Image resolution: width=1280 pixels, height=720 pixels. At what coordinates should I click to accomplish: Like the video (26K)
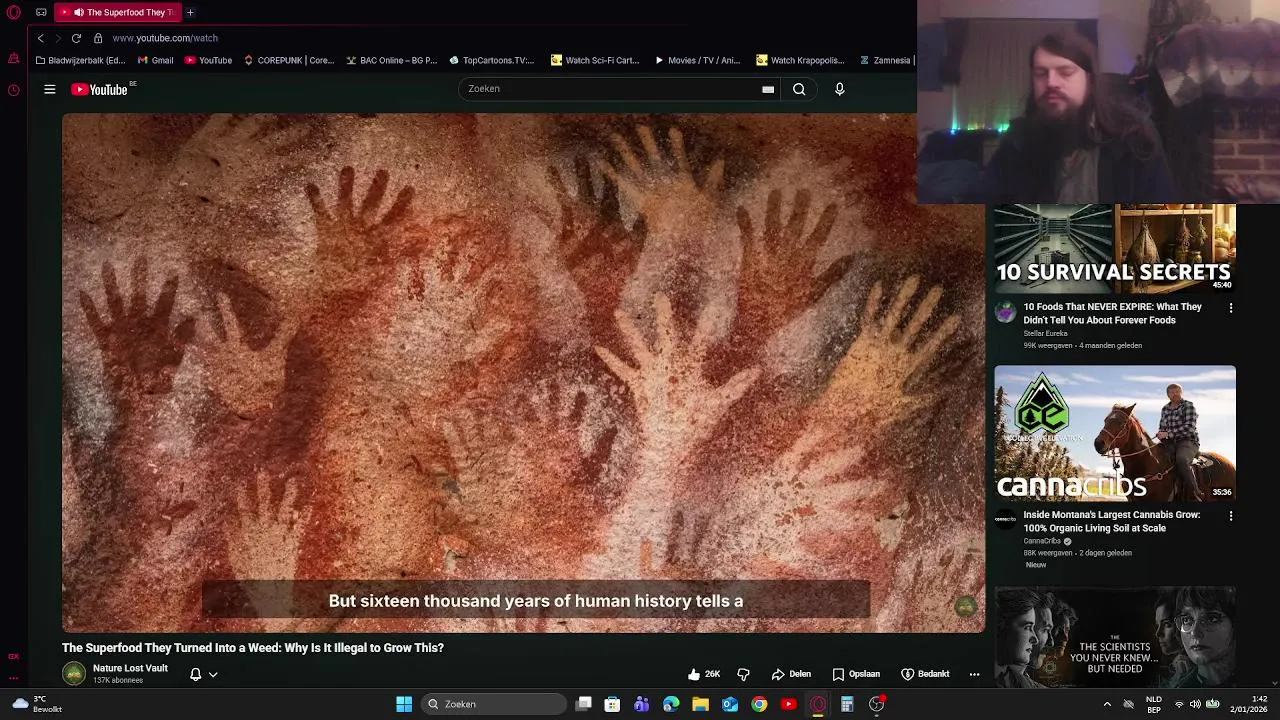(x=704, y=674)
